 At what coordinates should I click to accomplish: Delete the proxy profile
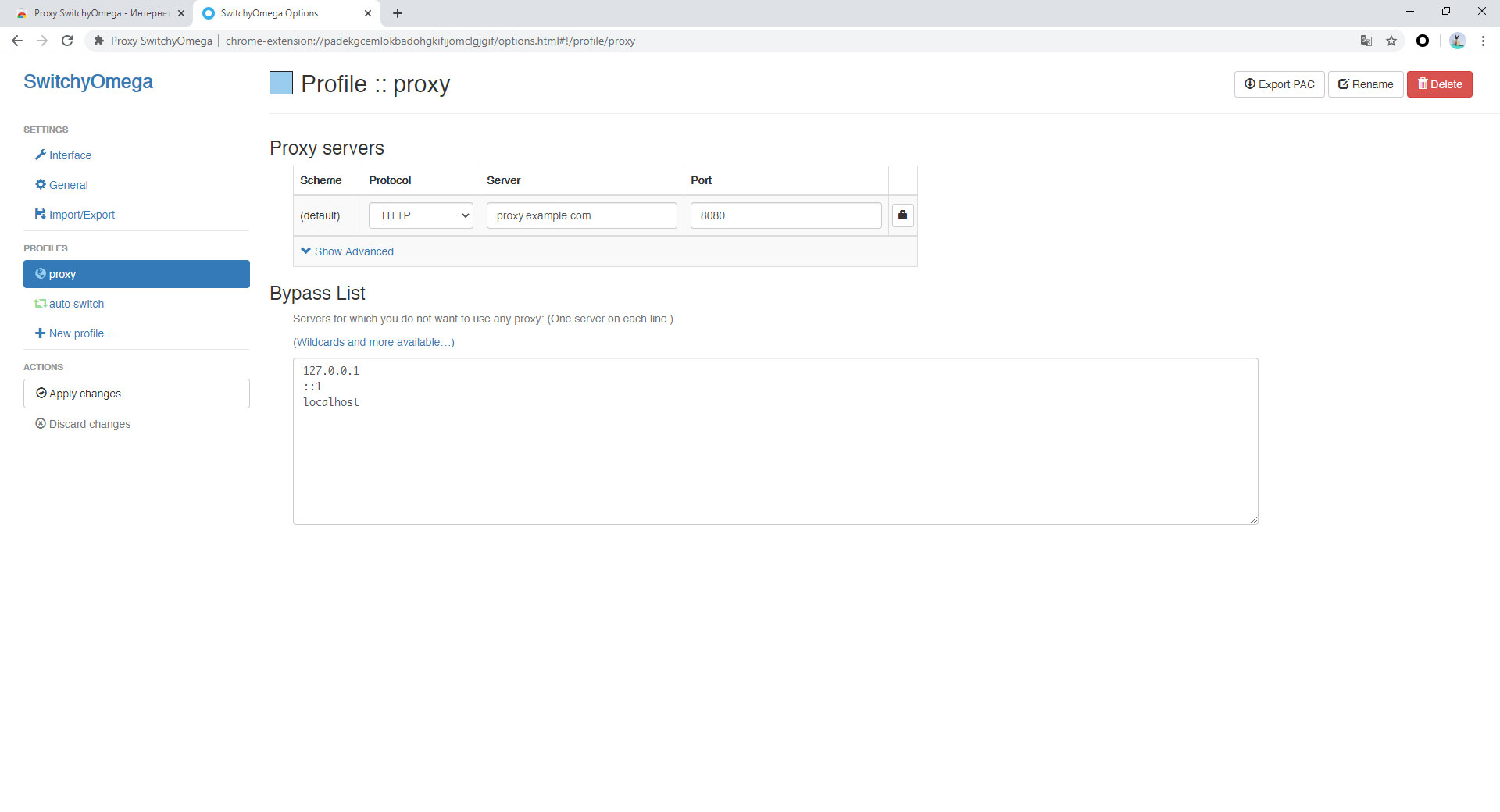[x=1440, y=84]
